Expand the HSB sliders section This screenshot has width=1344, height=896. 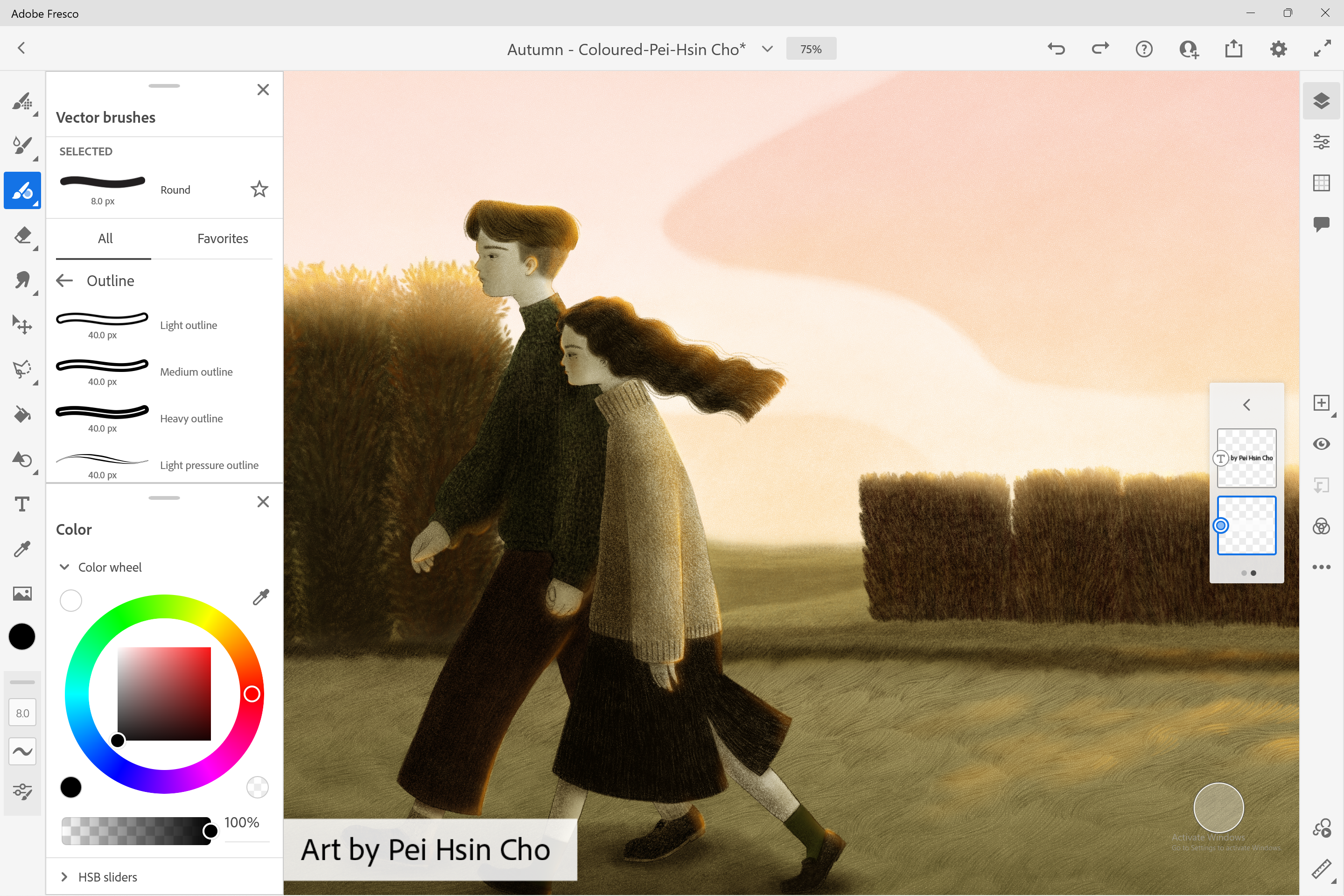(63, 876)
